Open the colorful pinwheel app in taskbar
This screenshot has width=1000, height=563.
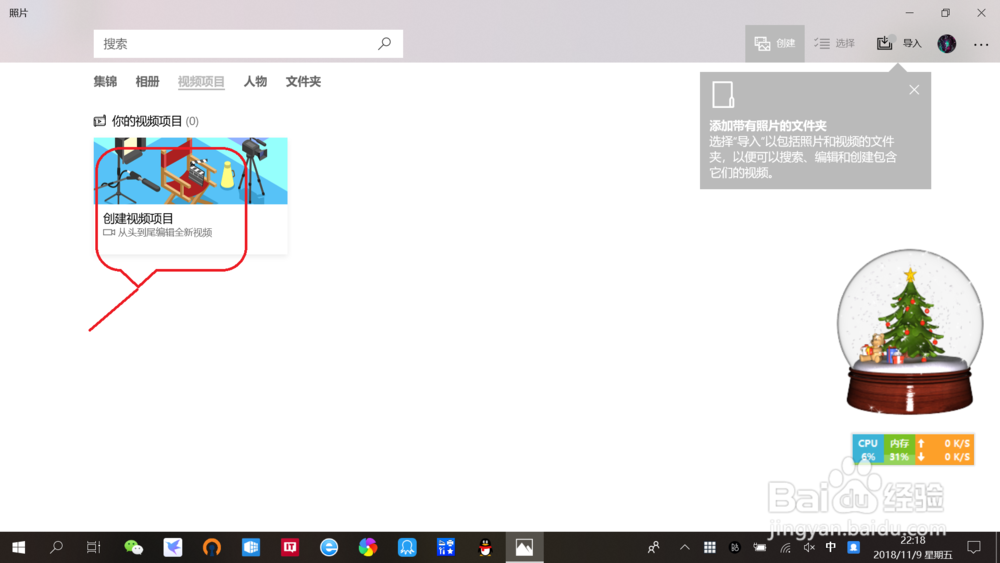point(368,547)
